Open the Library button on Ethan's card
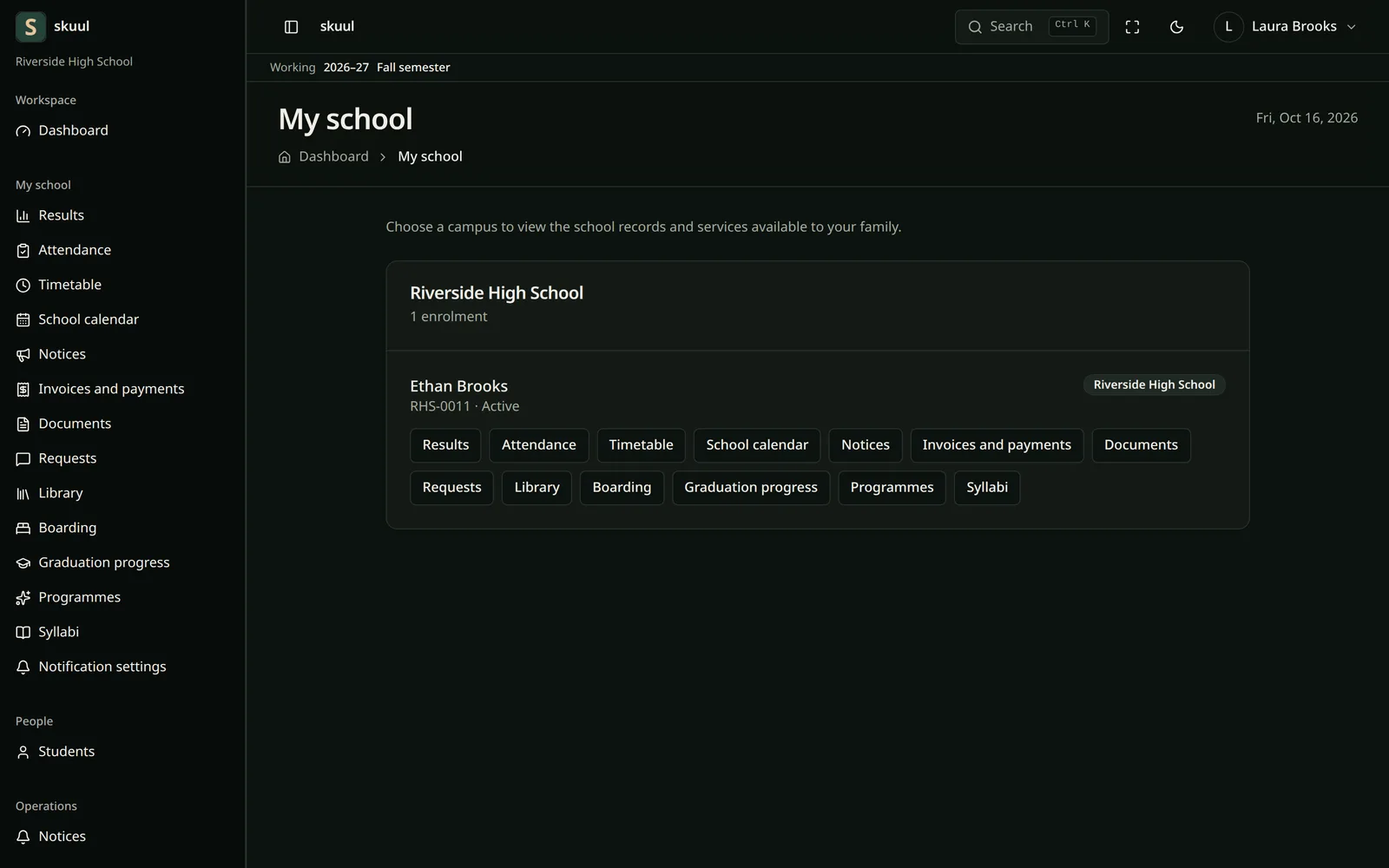The image size is (1389, 868). [537, 488]
